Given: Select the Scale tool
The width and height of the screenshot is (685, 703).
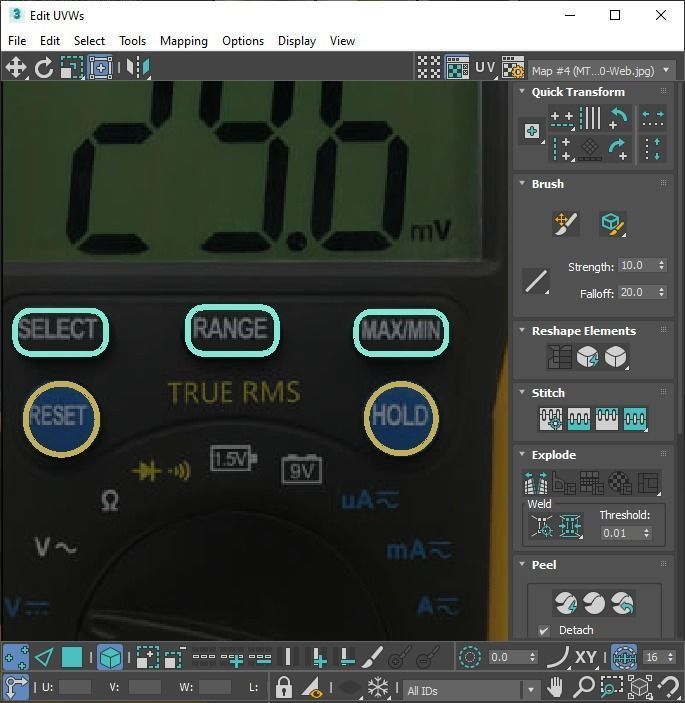Looking at the screenshot, I should point(72,68).
